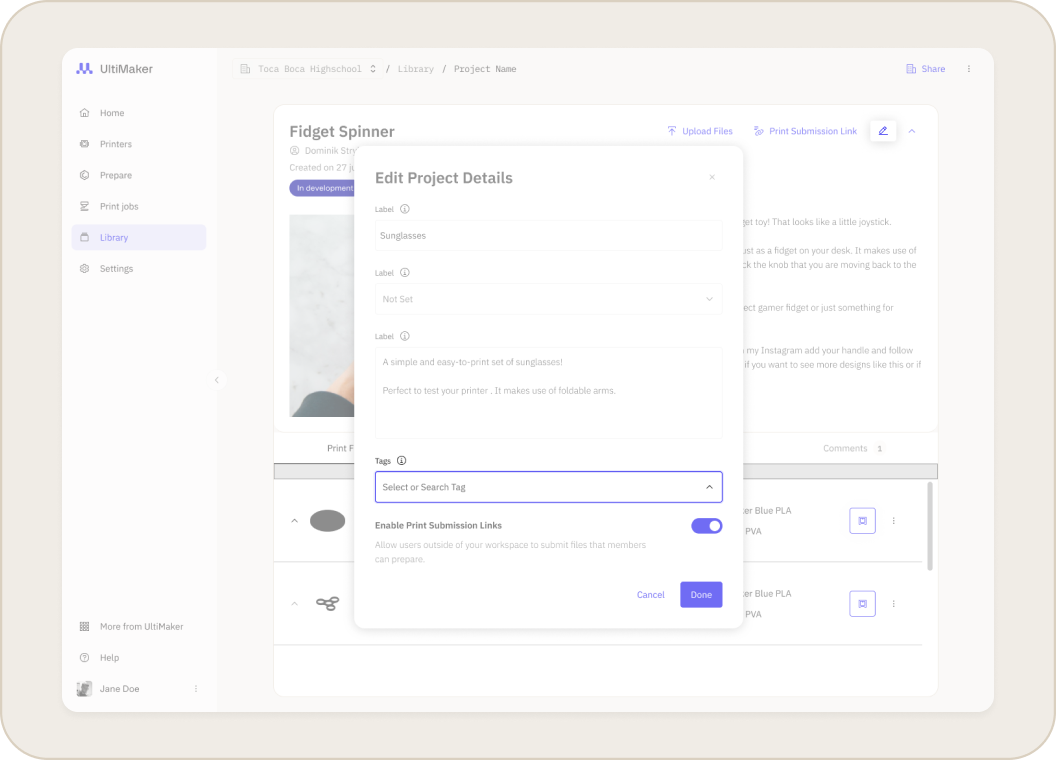This screenshot has width=1056, height=760.
Task: Select Library in the sidebar
Action: 139,237
